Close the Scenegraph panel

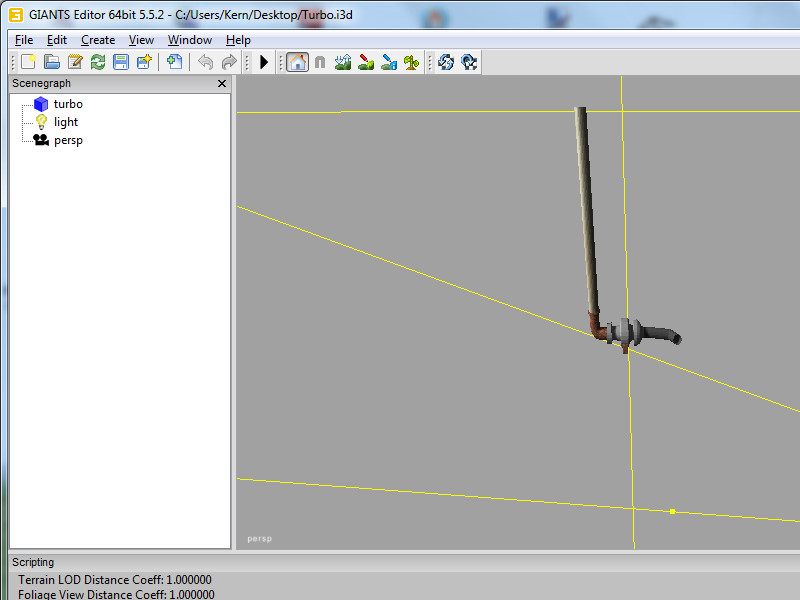(222, 84)
